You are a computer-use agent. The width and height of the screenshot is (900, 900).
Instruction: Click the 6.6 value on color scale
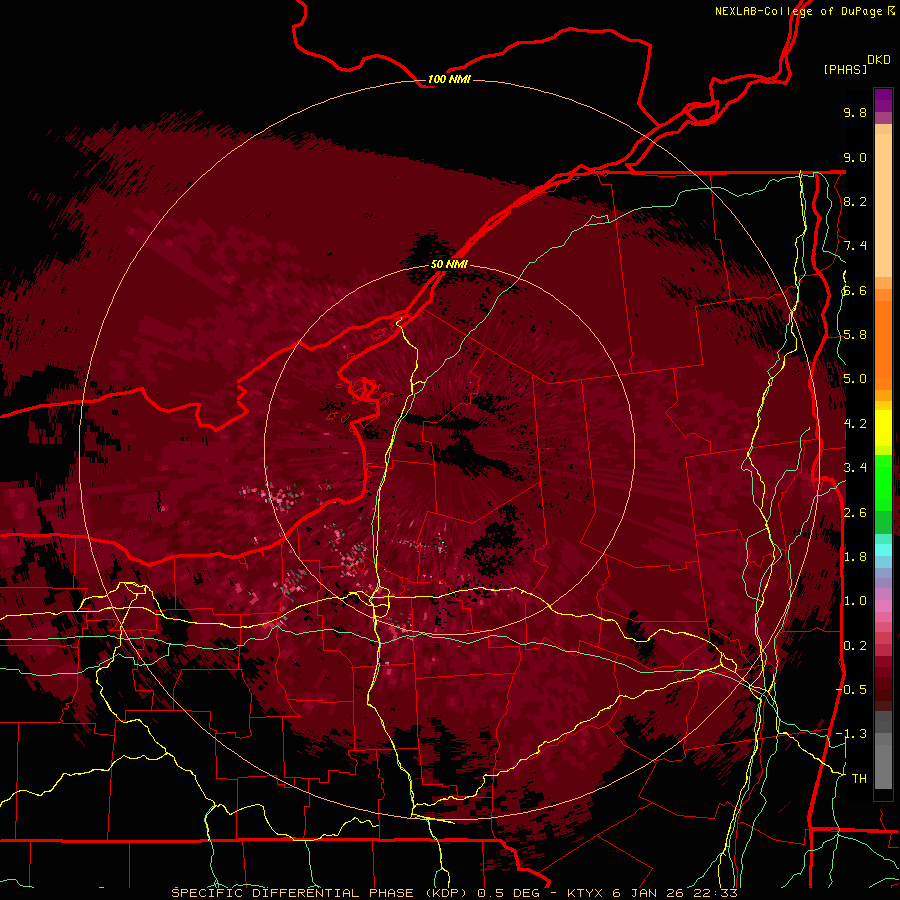tap(855, 290)
